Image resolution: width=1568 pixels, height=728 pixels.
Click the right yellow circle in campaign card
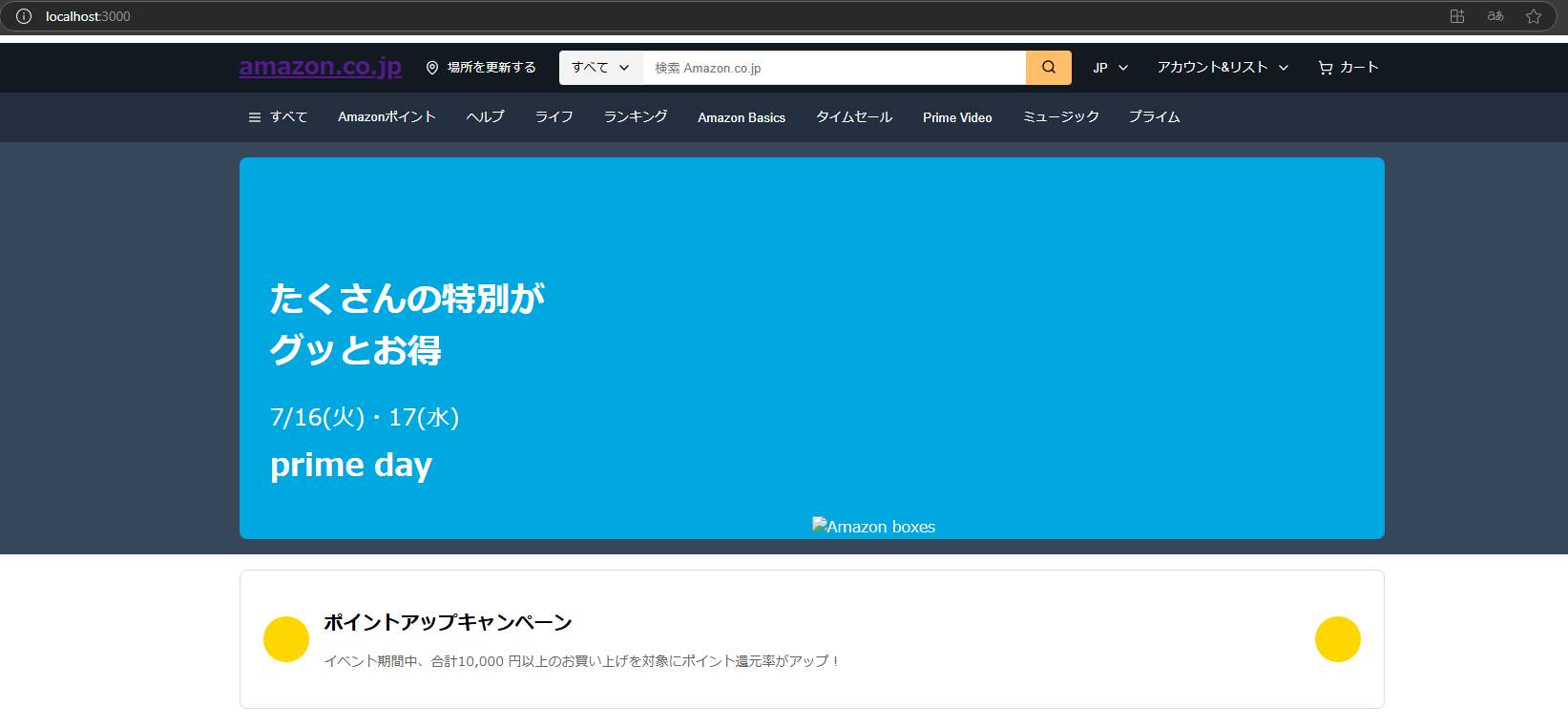tap(1338, 639)
